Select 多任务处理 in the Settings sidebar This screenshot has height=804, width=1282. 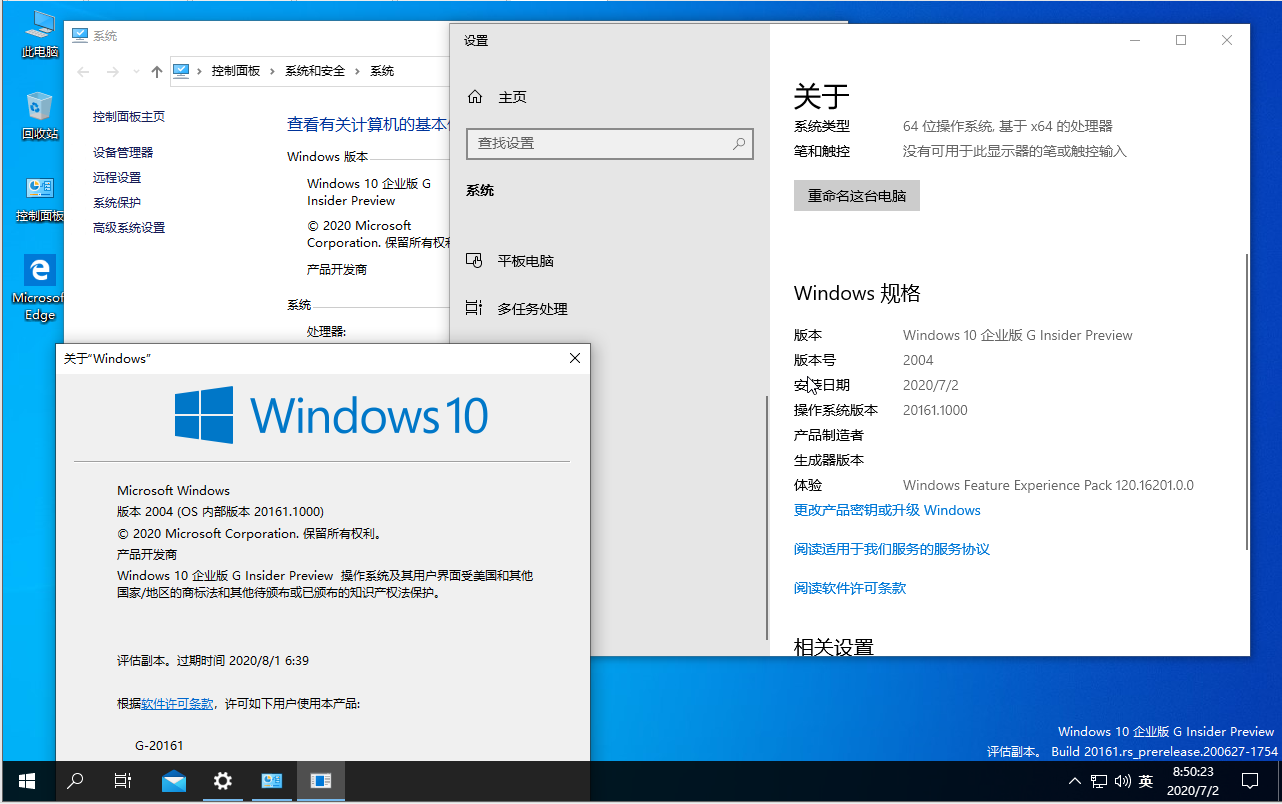point(532,309)
